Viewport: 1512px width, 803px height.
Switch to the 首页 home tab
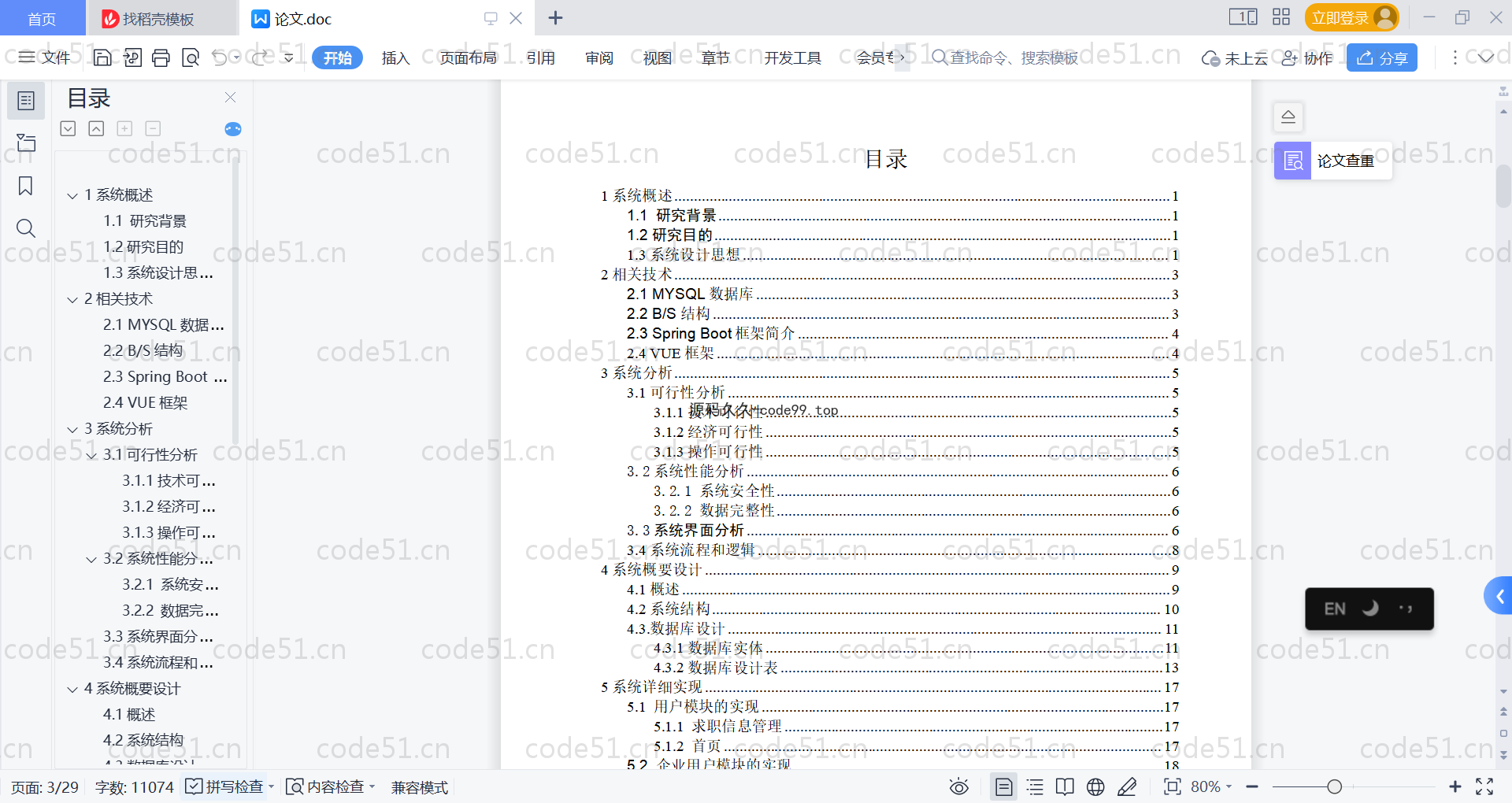tap(42, 18)
